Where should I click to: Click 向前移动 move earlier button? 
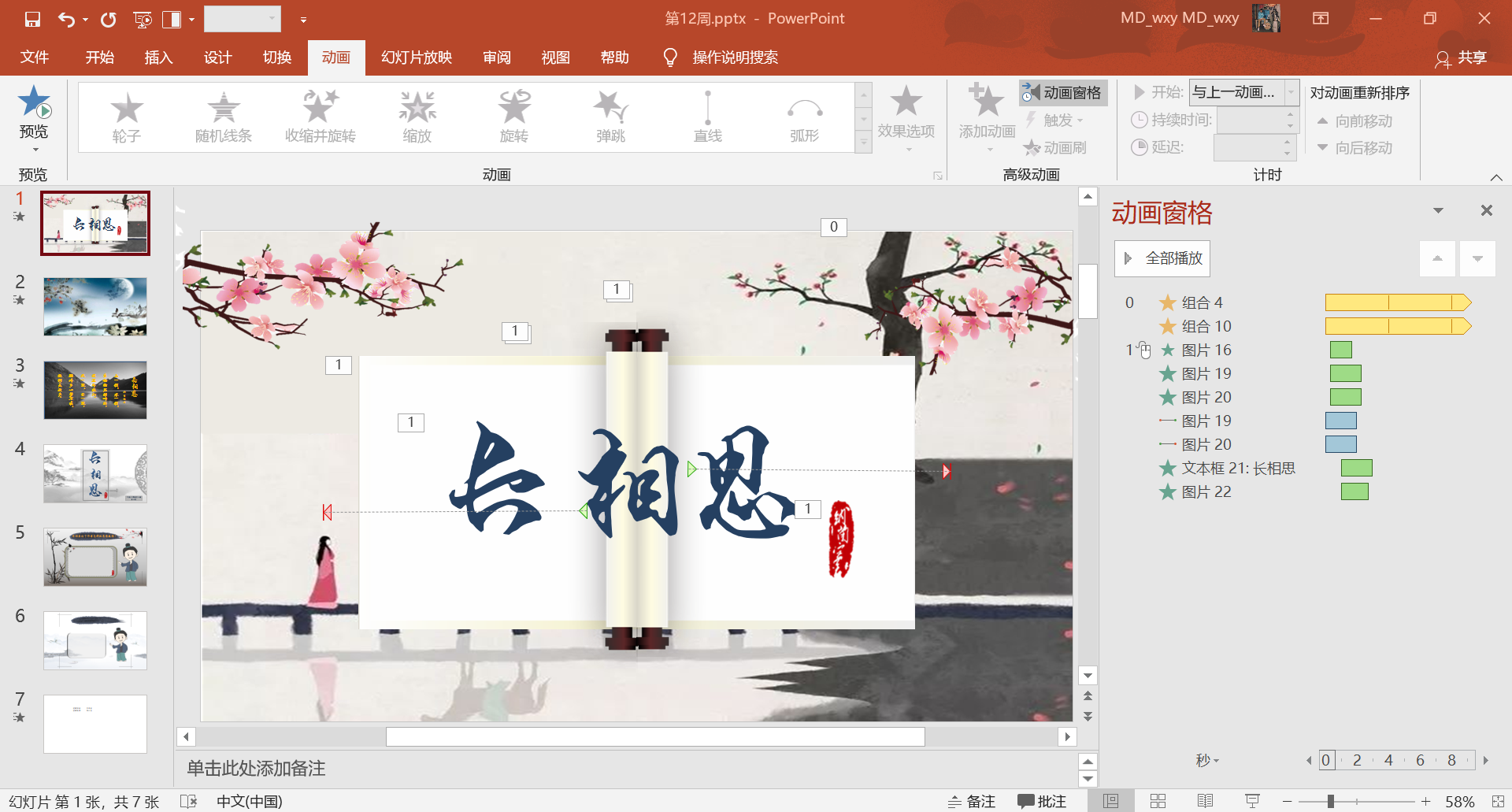coord(1355,121)
